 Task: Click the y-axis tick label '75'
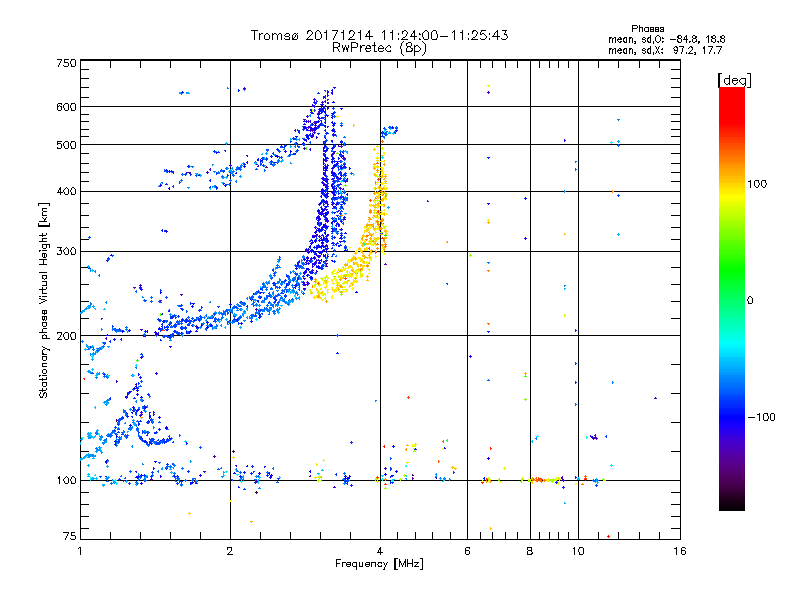tap(70, 536)
